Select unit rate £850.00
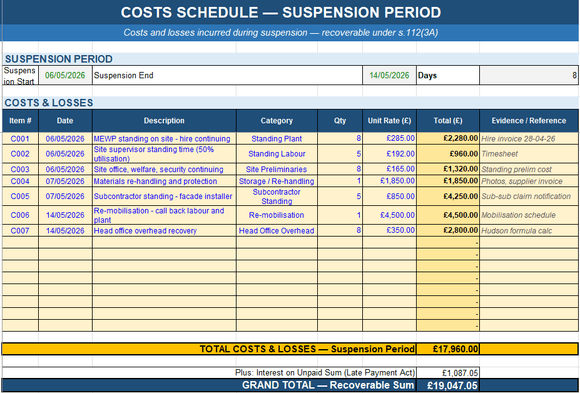The image size is (580, 393). tap(390, 196)
